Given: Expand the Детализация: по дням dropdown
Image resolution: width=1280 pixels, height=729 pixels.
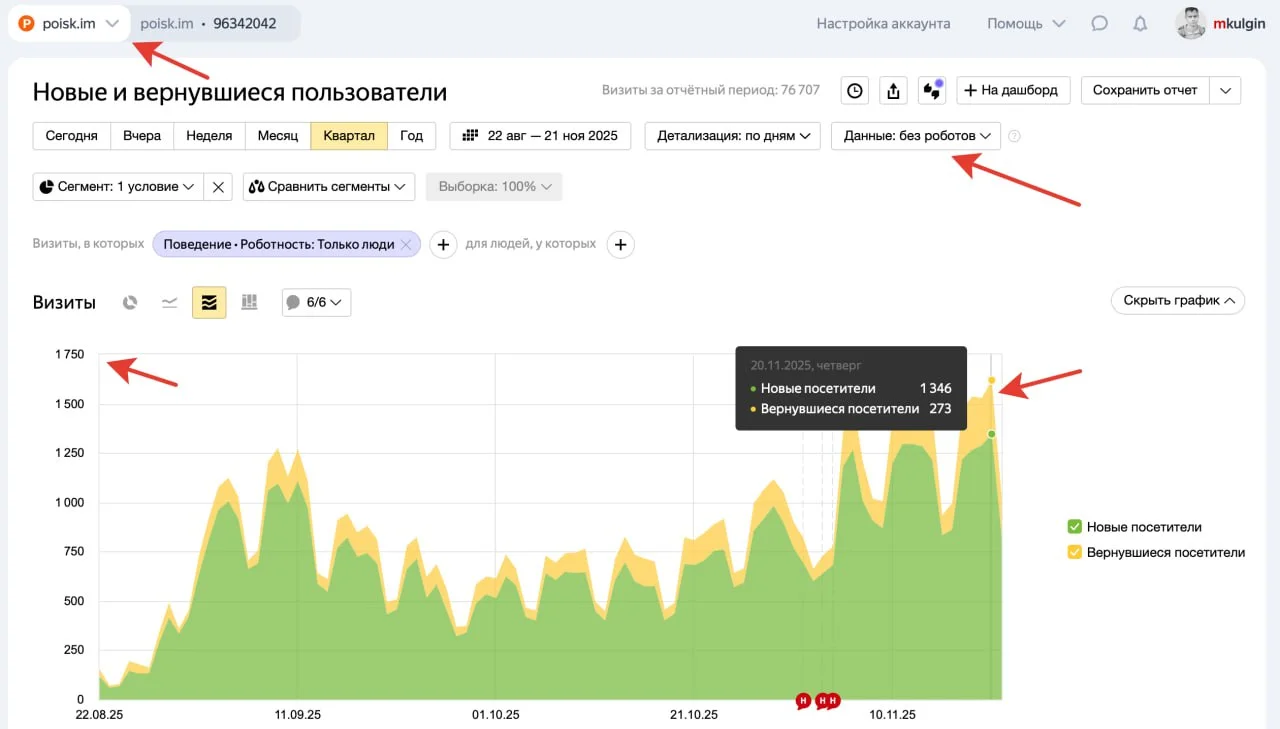Looking at the screenshot, I should pos(733,136).
